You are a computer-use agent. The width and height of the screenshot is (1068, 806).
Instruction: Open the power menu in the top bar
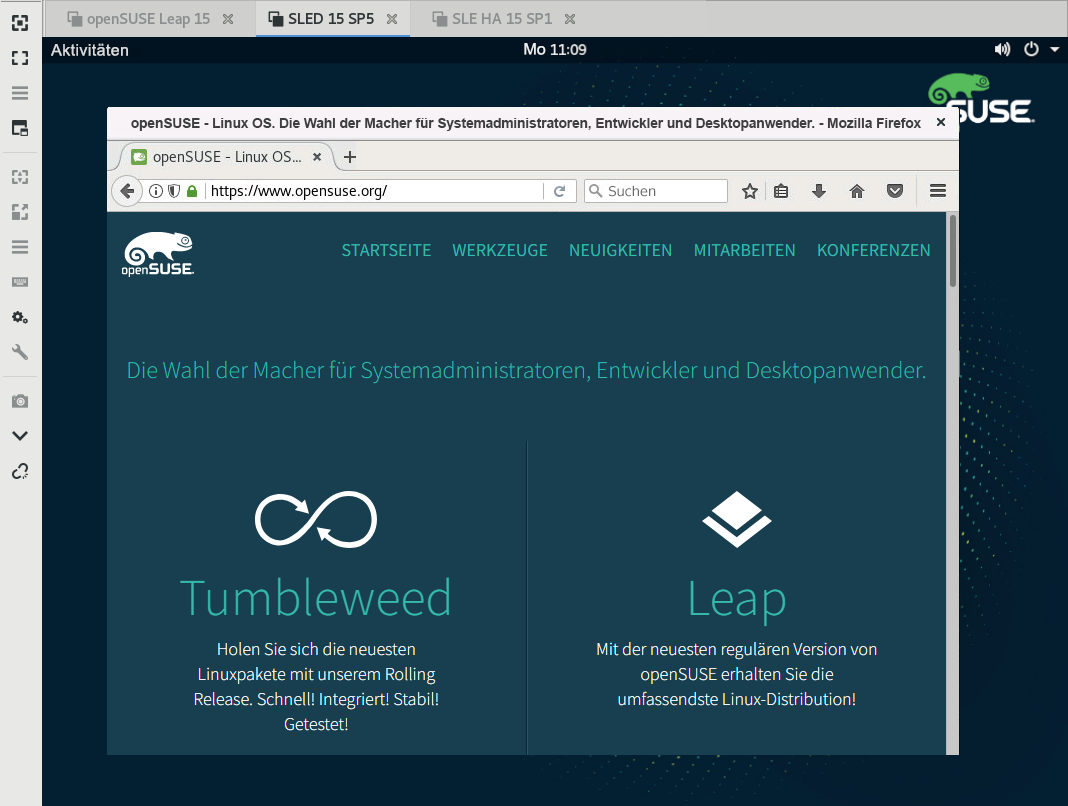(1032, 50)
